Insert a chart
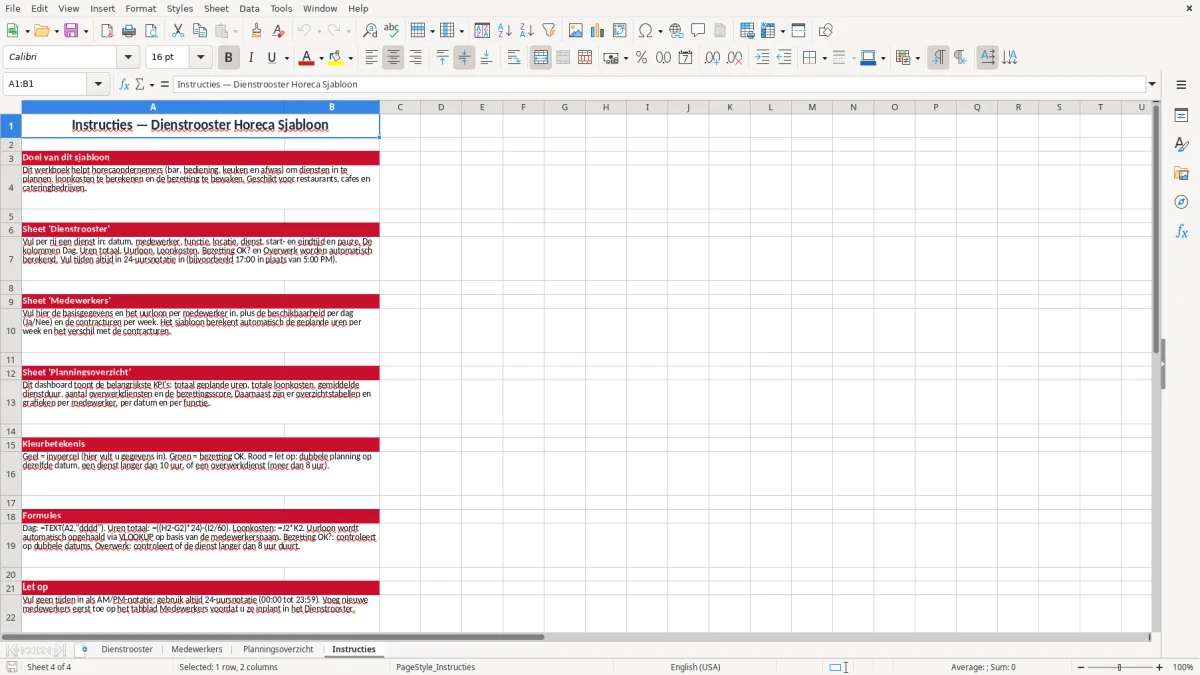Image resolution: width=1200 pixels, height=675 pixels. [598, 31]
